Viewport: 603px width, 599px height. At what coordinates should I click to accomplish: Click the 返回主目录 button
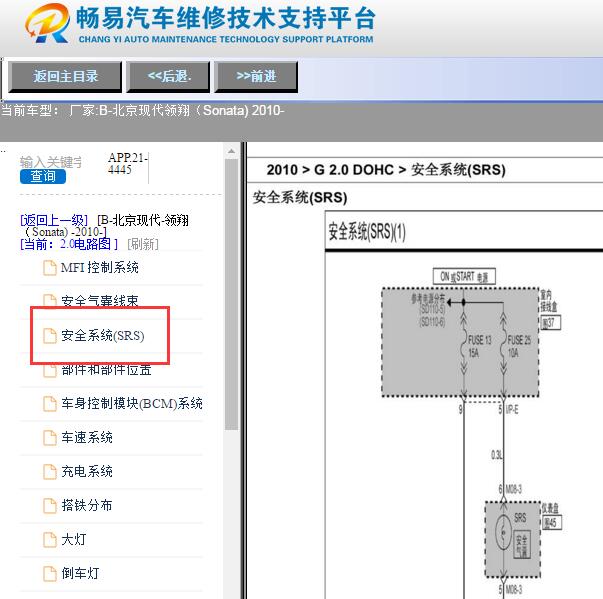[65, 77]
